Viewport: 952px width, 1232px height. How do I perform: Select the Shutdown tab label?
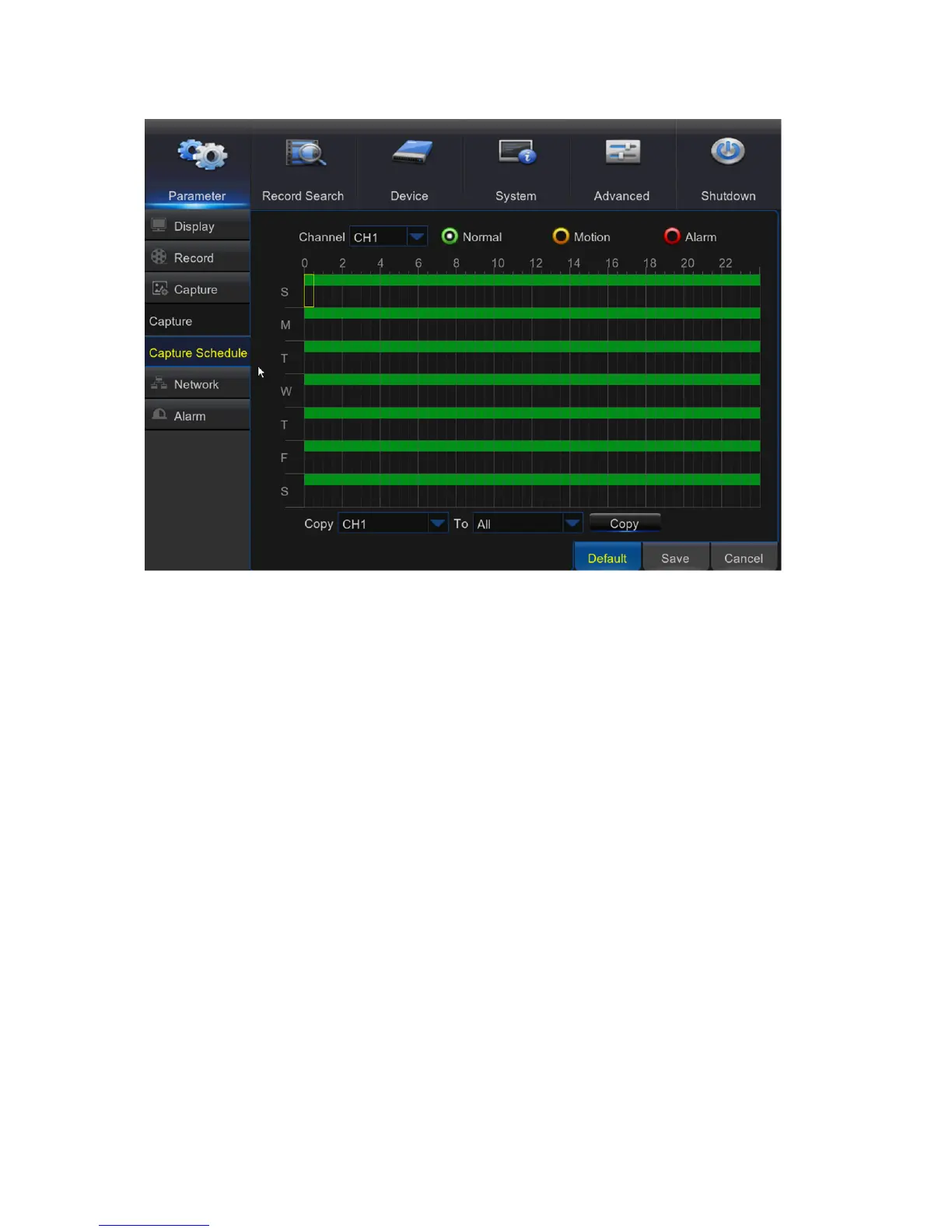728,196
